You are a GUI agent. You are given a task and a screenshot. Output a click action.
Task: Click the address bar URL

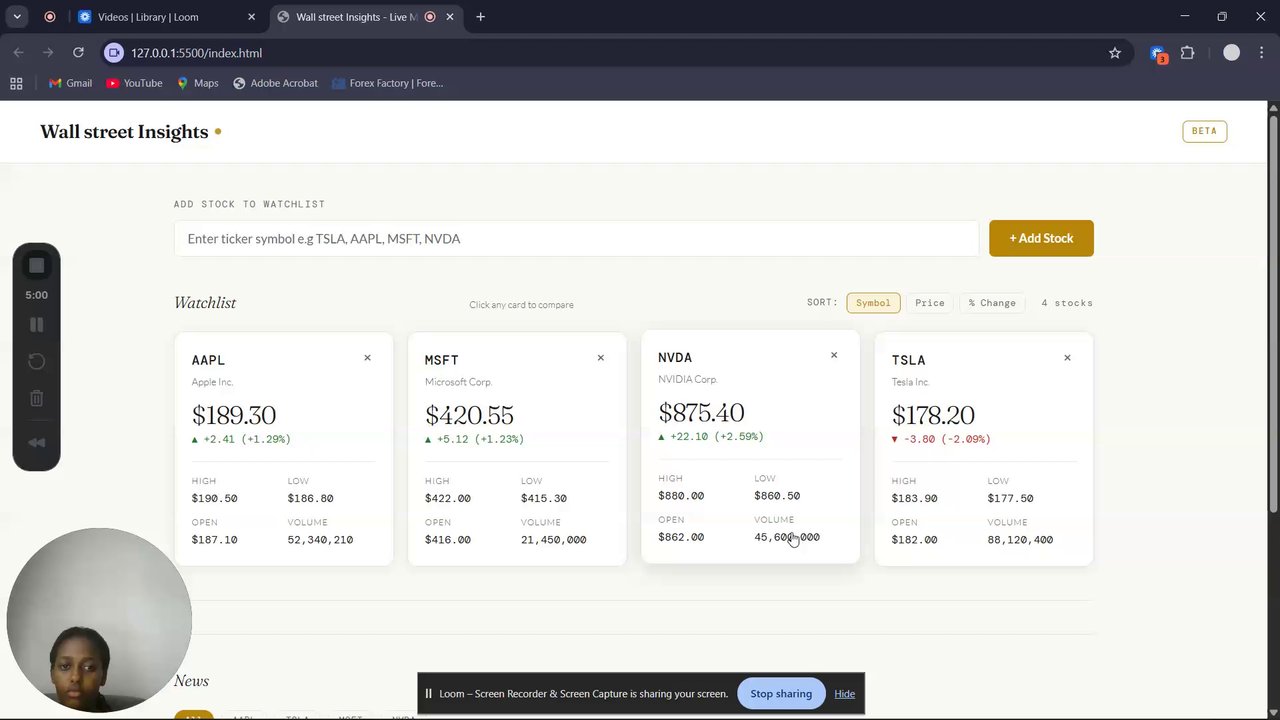[x=196, y=53]
